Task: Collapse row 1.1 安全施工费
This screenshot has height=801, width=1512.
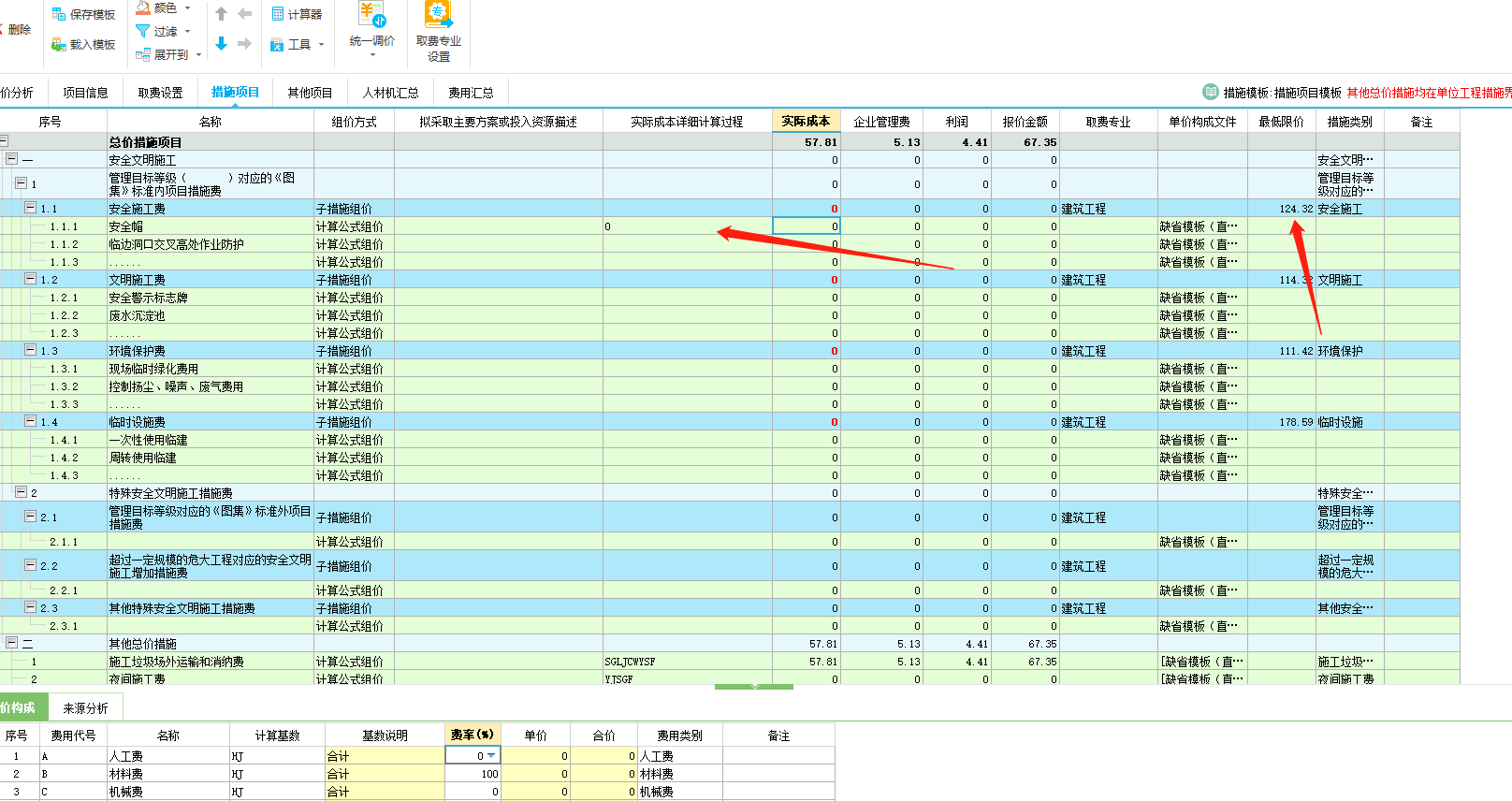Action: click(30, 208)
